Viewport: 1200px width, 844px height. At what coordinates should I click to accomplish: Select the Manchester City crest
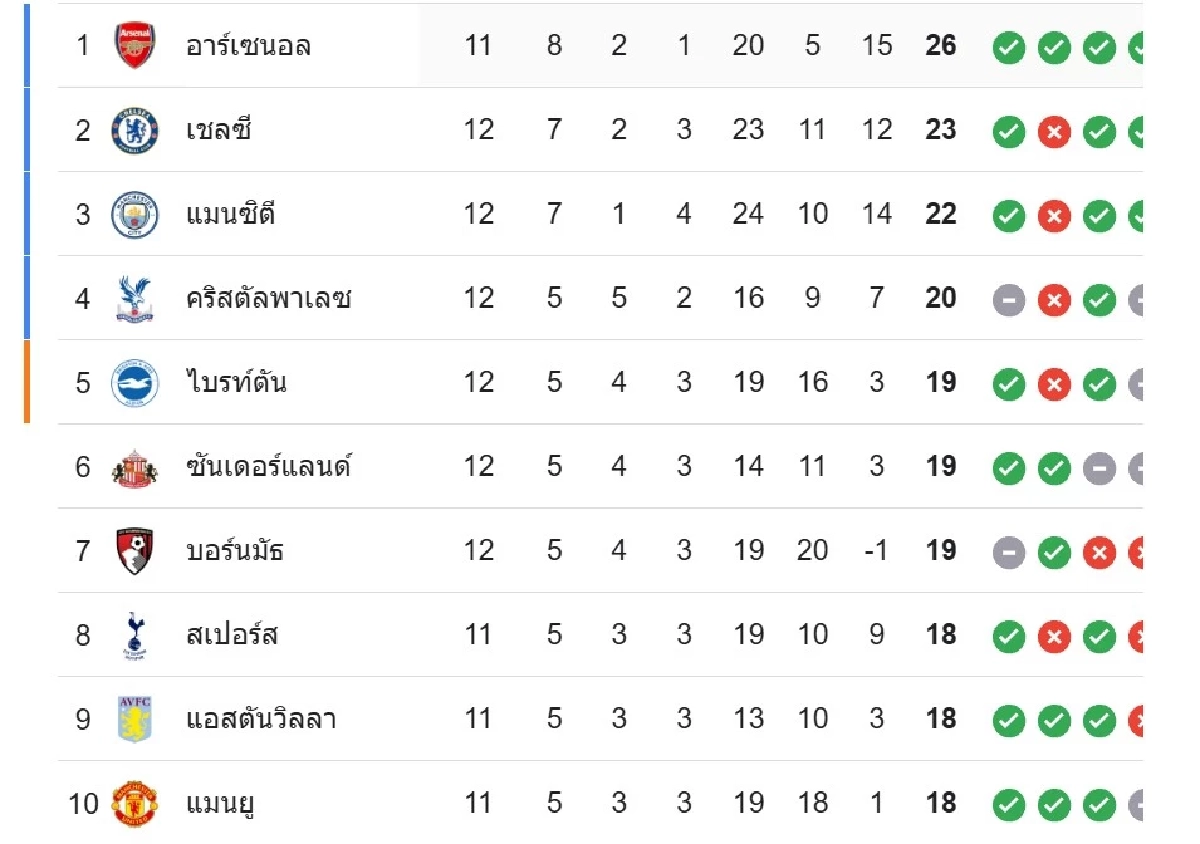[x=134, y=214]
